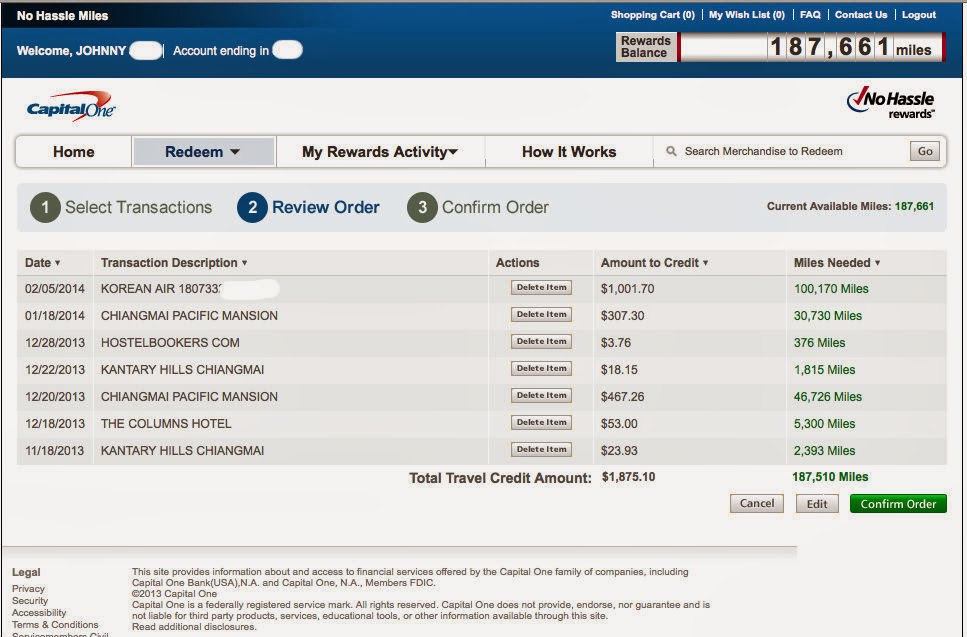Click the $1,875.10 total credit amount
Image resolution: width=967 pixels, height=637 pixels.
click(628, 477)
